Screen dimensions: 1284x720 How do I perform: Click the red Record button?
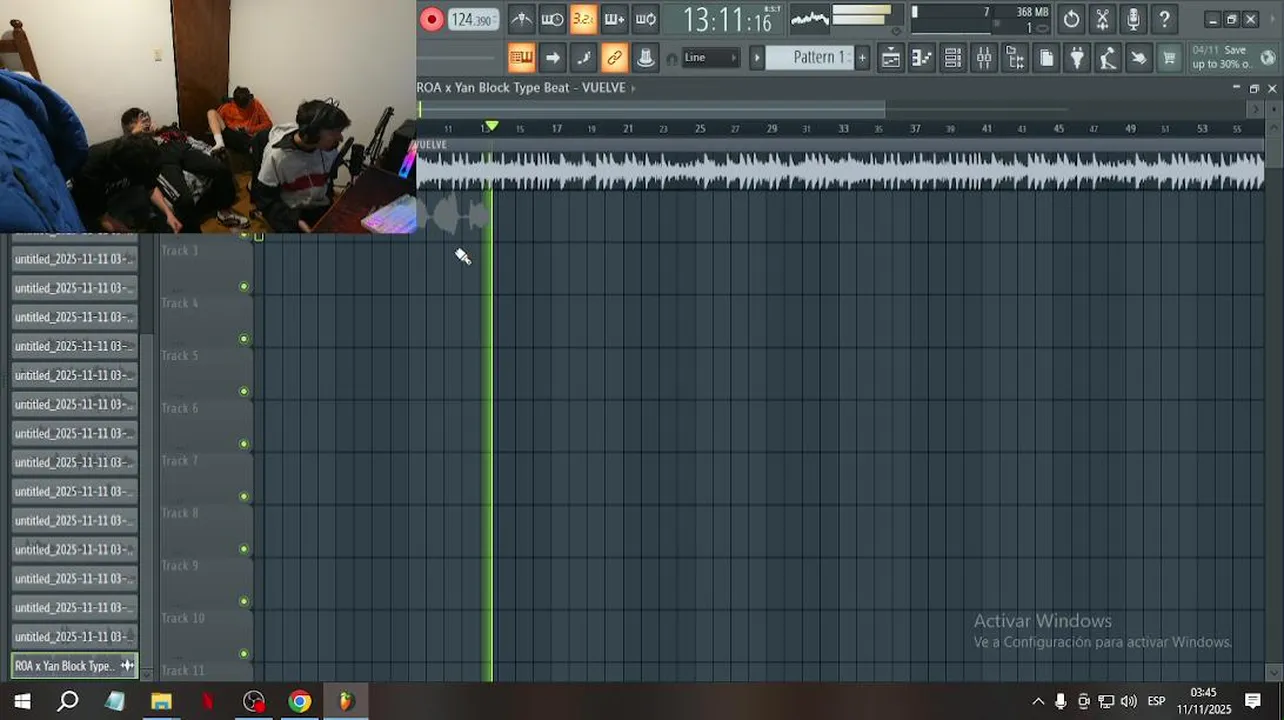click(432, 19)
